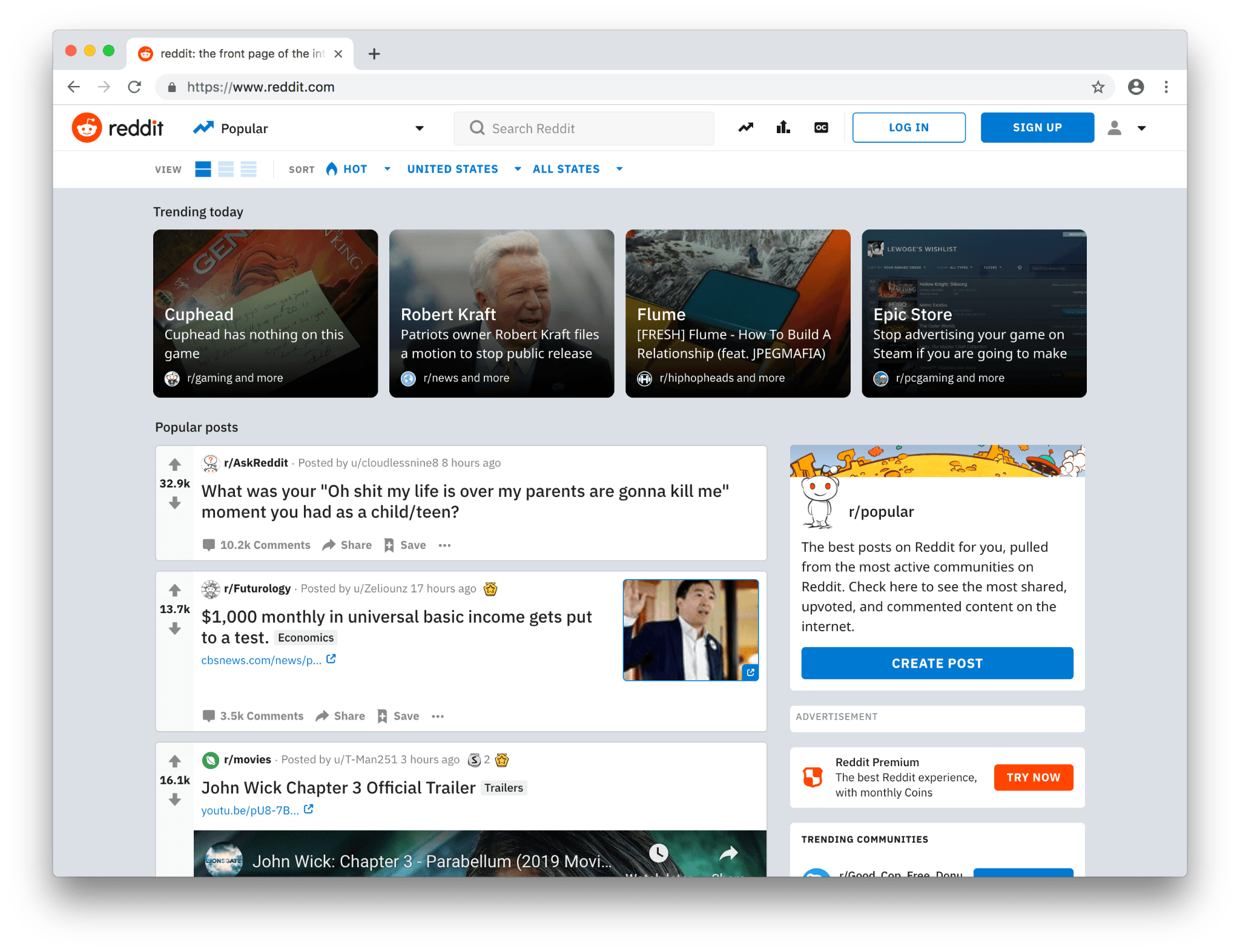The width and height of the screenshot is (1240, 952).
Task: Open the HOT sort dropdown
Action: pos(358,169)
